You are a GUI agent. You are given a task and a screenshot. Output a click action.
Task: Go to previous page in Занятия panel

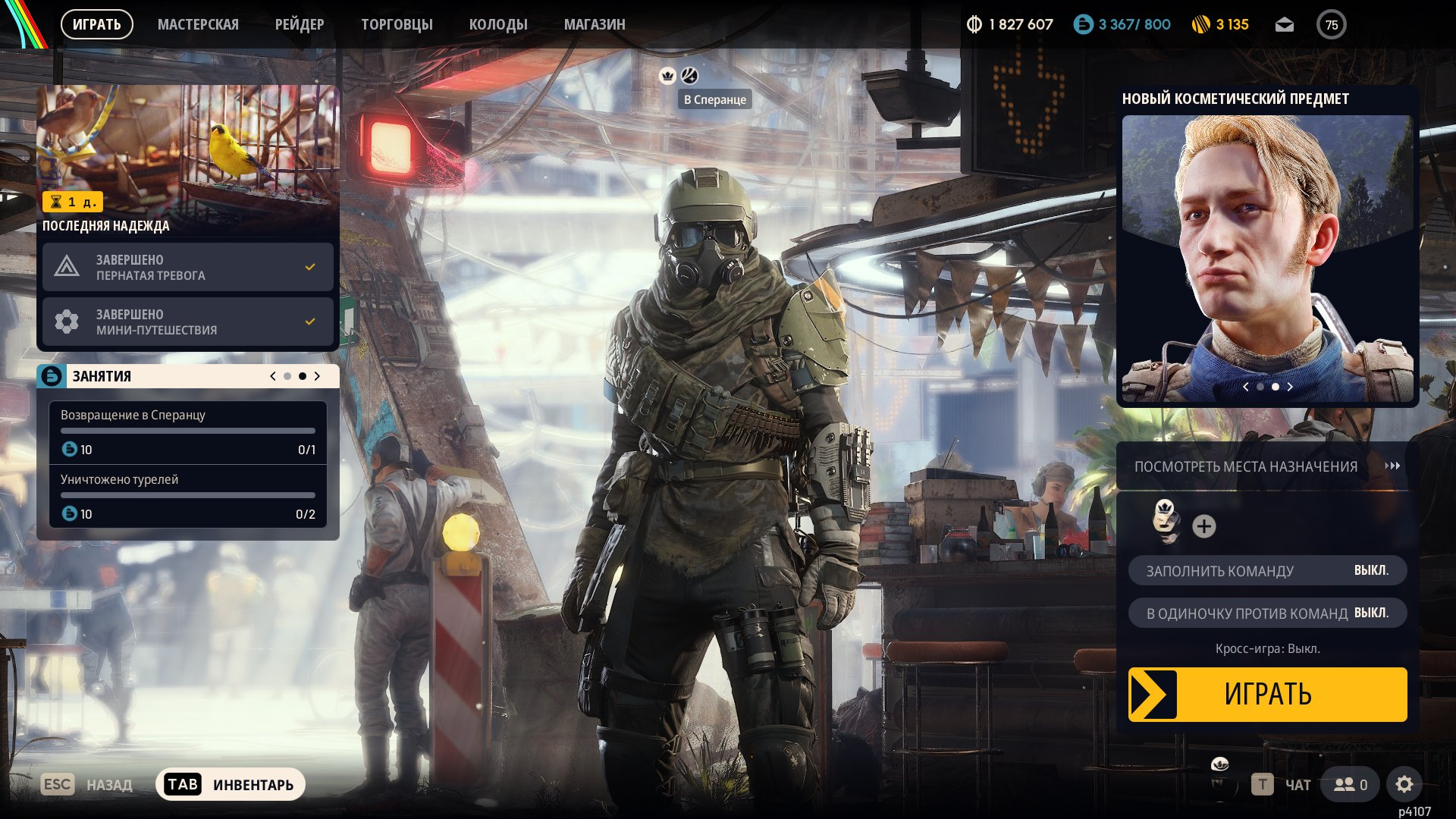273,376
